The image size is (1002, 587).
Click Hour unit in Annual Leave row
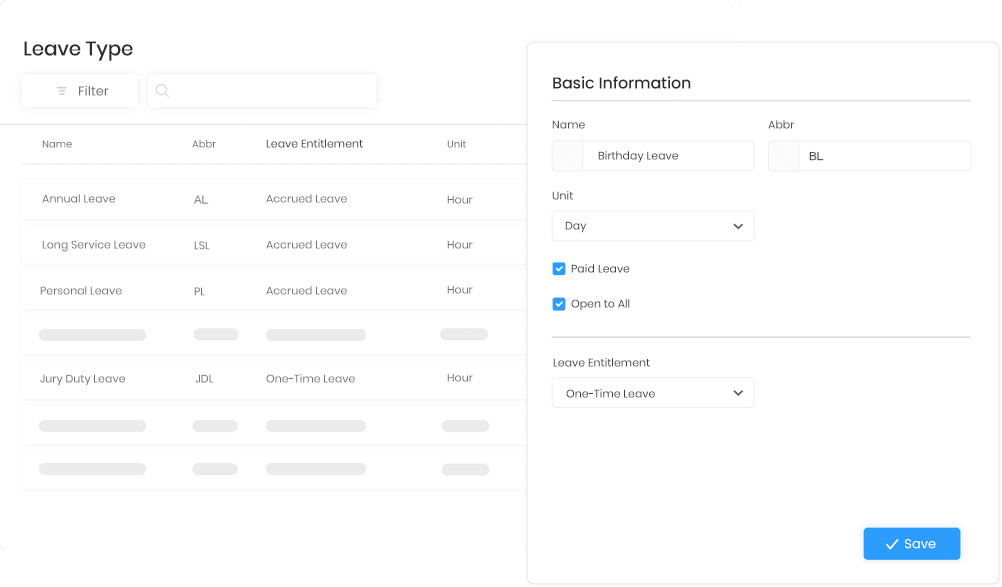(459, 200)
